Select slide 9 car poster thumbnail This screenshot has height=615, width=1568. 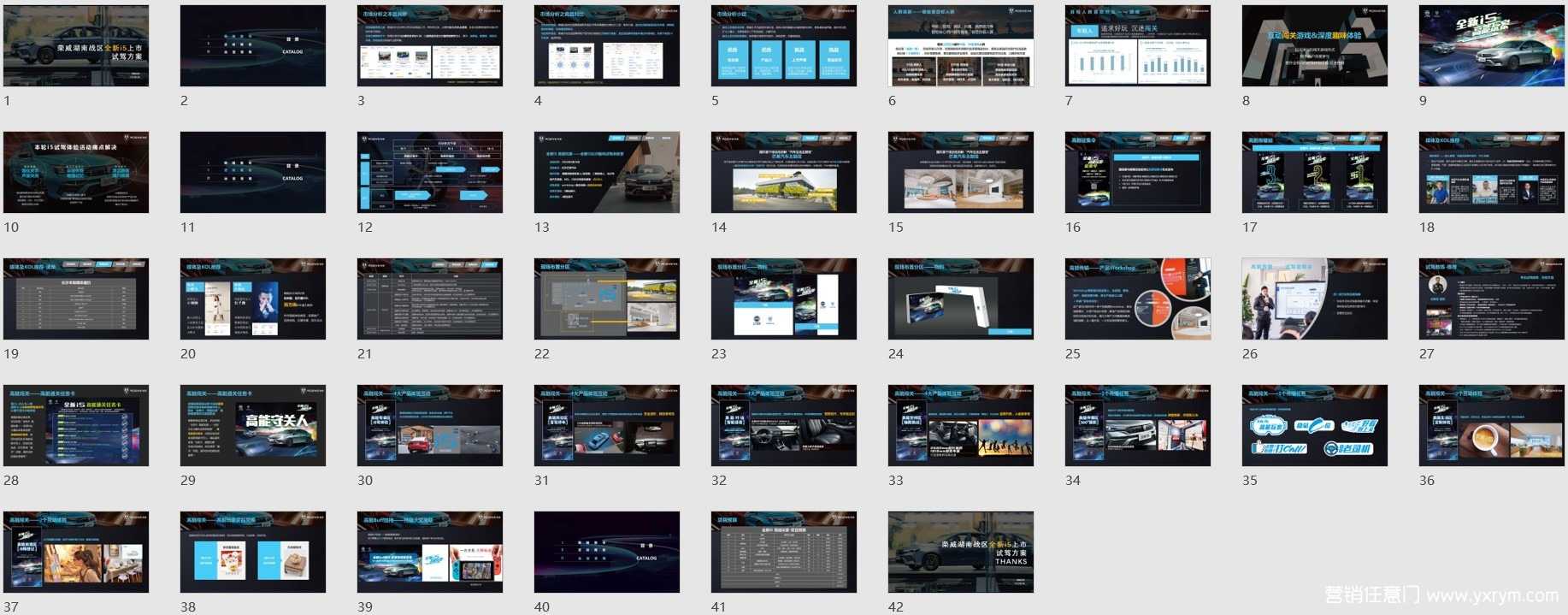[x=1492, y=45]
